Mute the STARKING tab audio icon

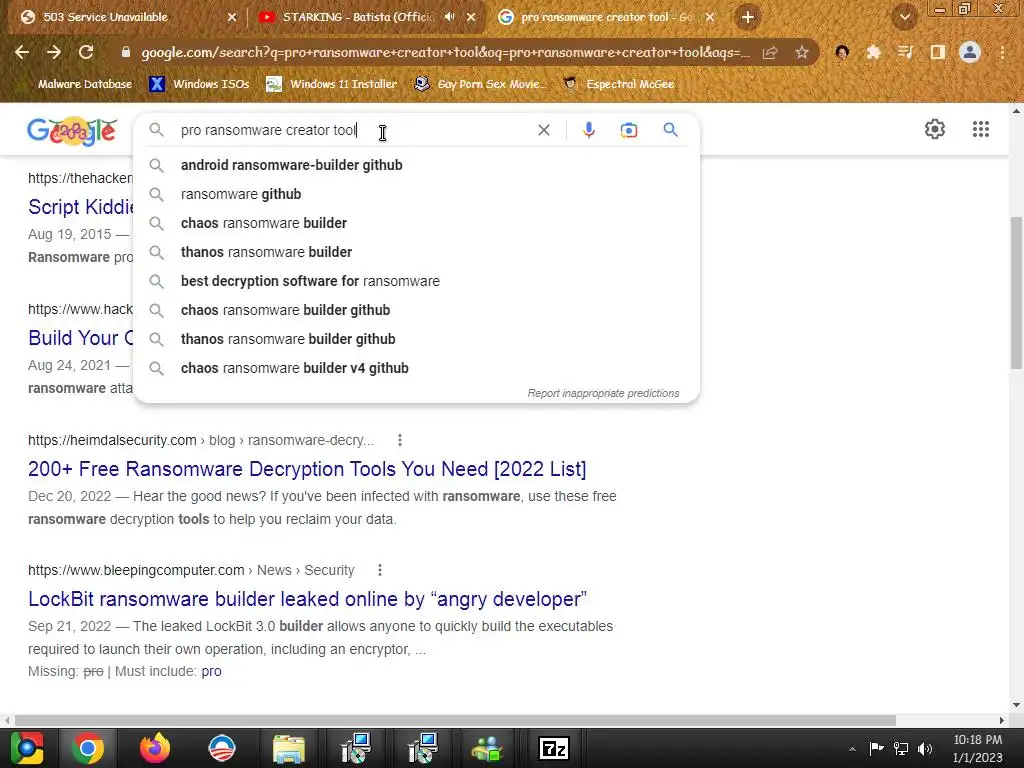coord(449,17)
